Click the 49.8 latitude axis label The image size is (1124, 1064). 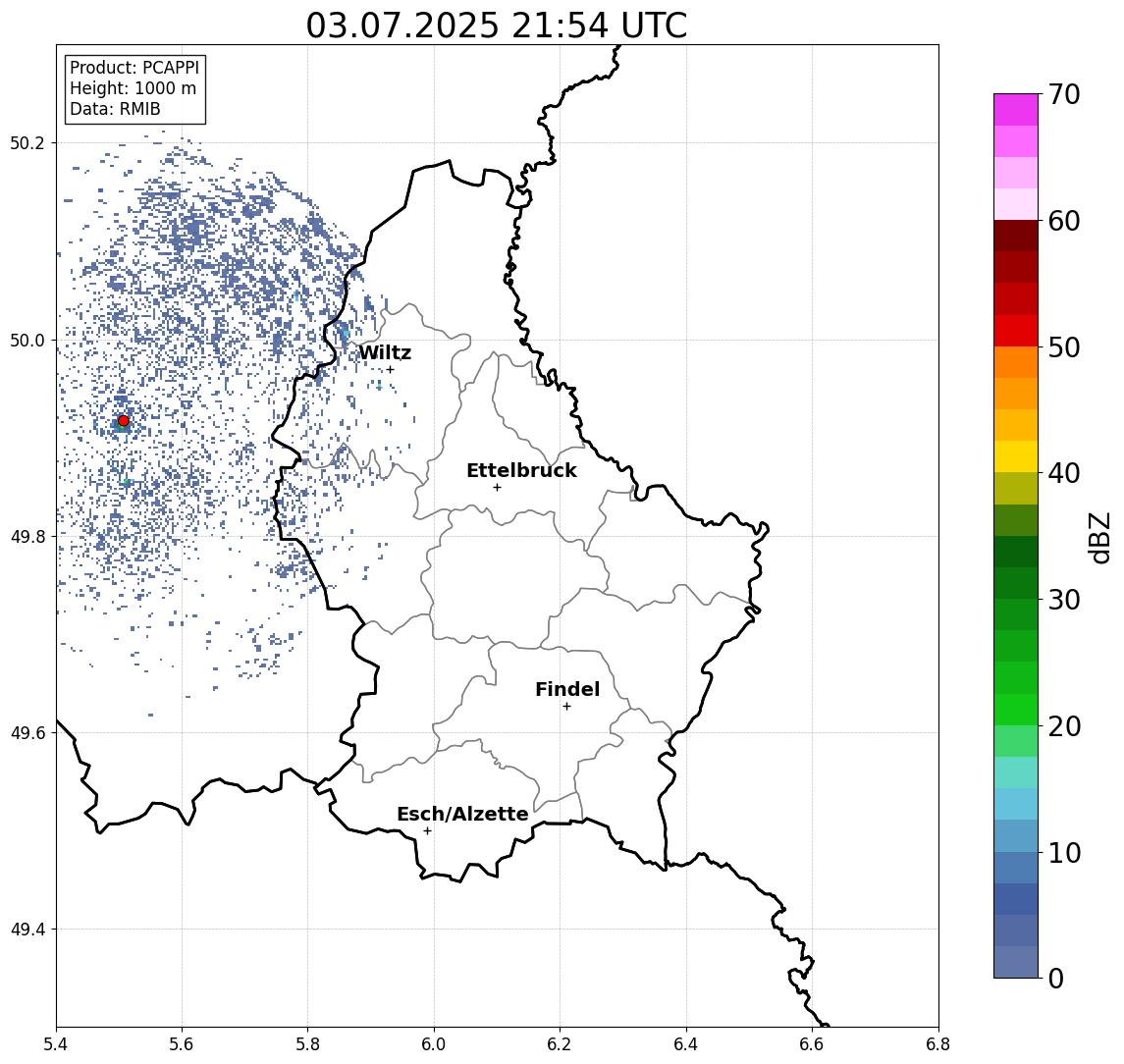27,536
